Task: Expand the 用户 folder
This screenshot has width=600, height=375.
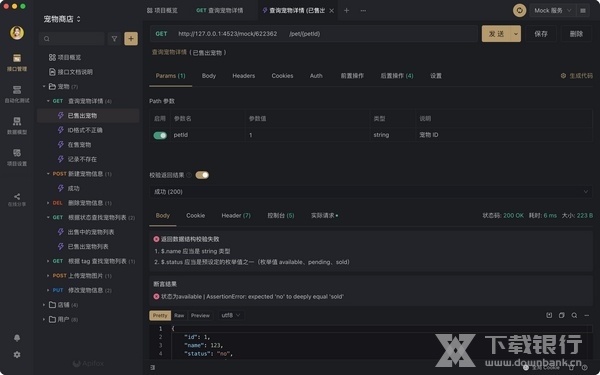Action: pyautogui.click(x=44, y=319)
